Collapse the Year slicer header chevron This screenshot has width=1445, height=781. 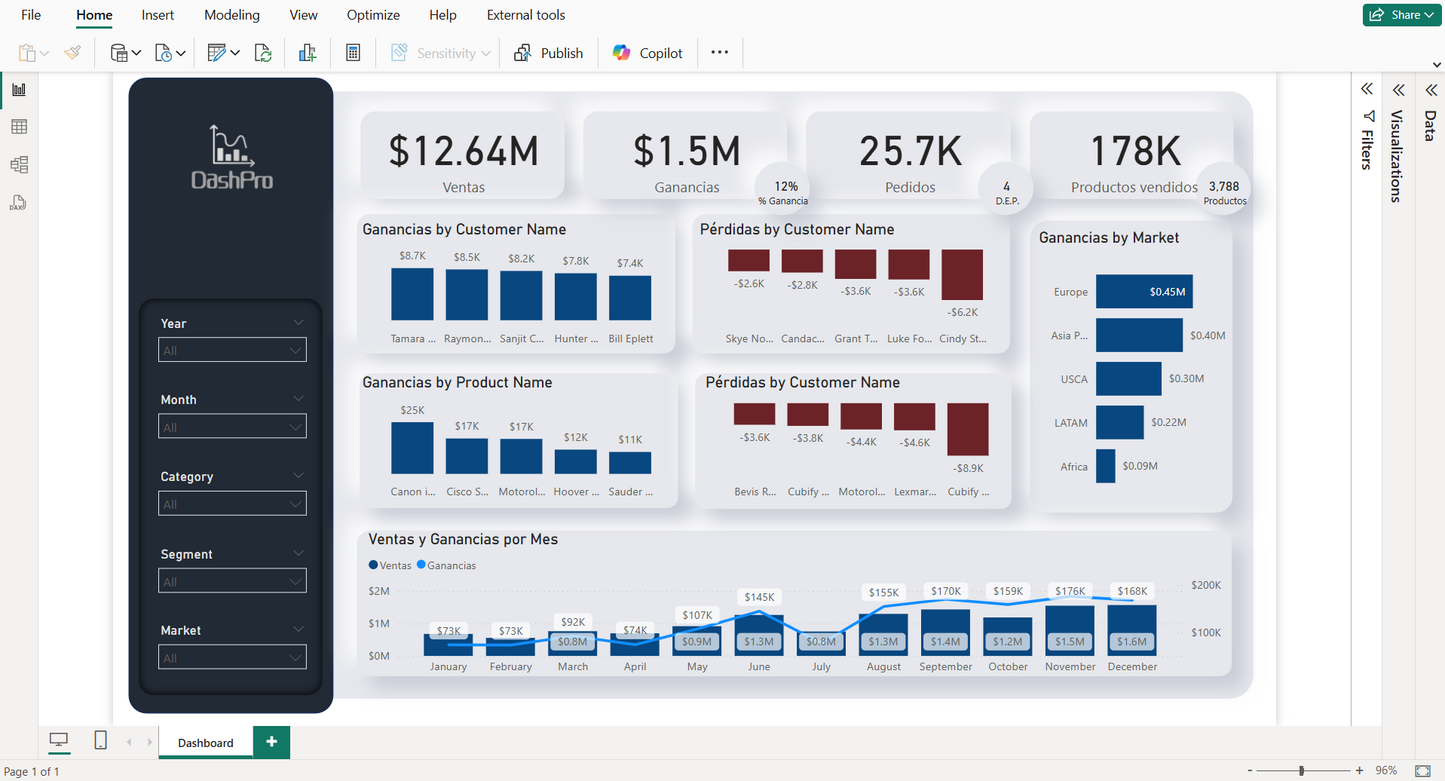coord(298,322)
